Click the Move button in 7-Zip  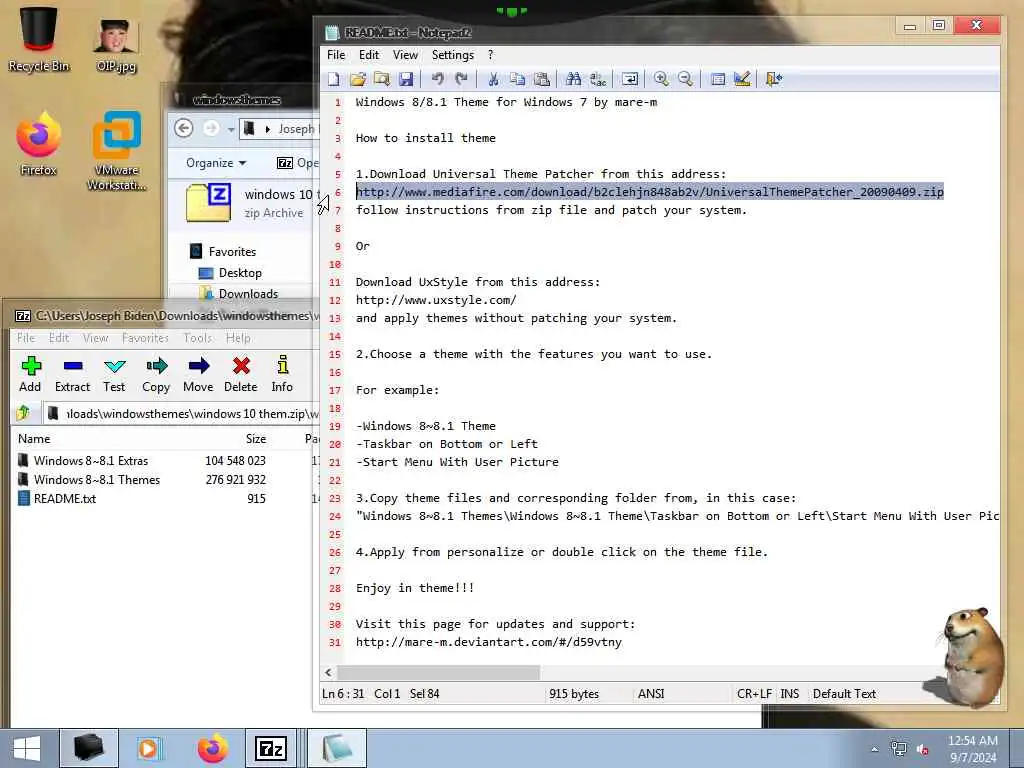(198, 374)
